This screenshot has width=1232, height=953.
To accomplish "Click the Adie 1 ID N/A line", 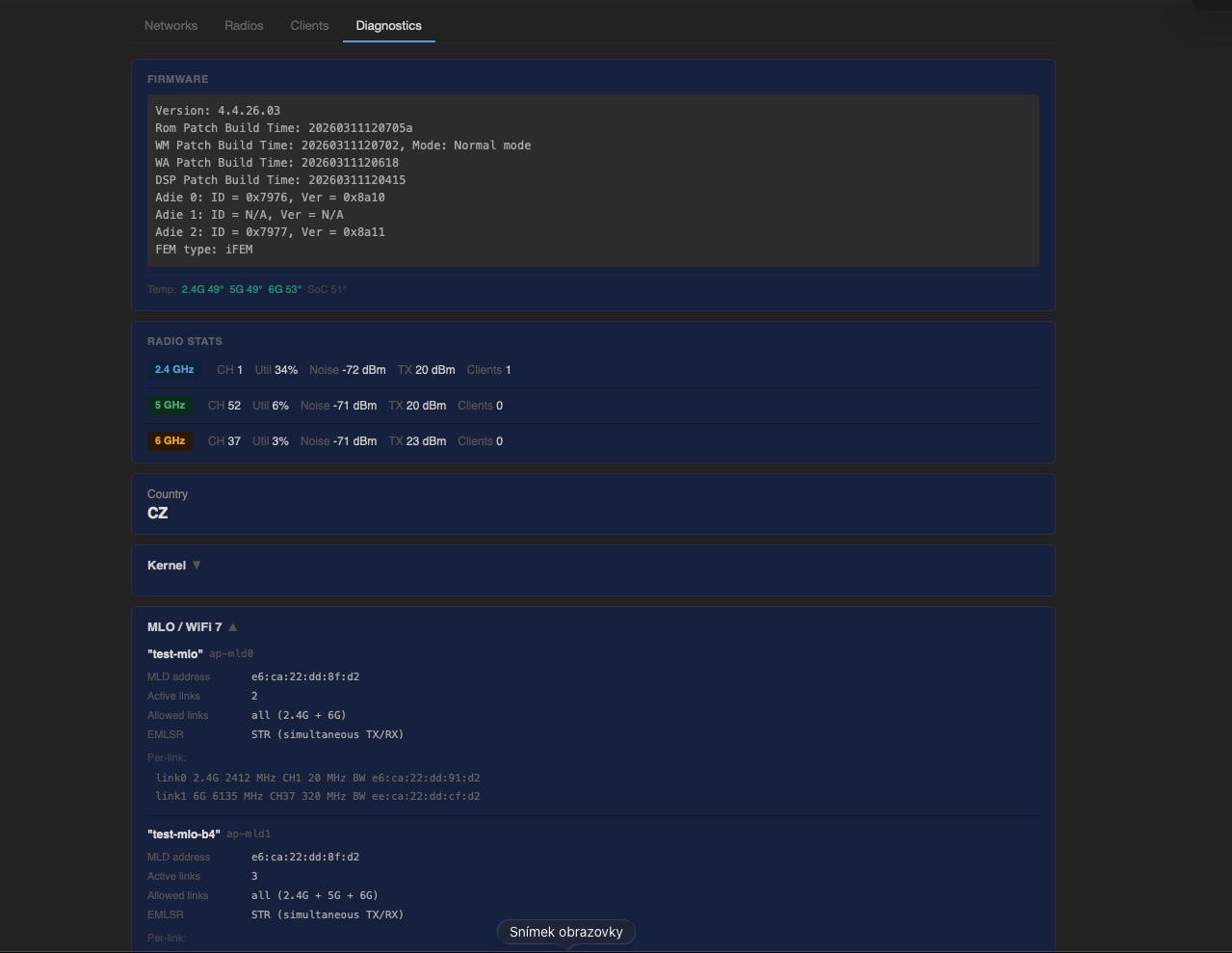I will tap(249, 215).
